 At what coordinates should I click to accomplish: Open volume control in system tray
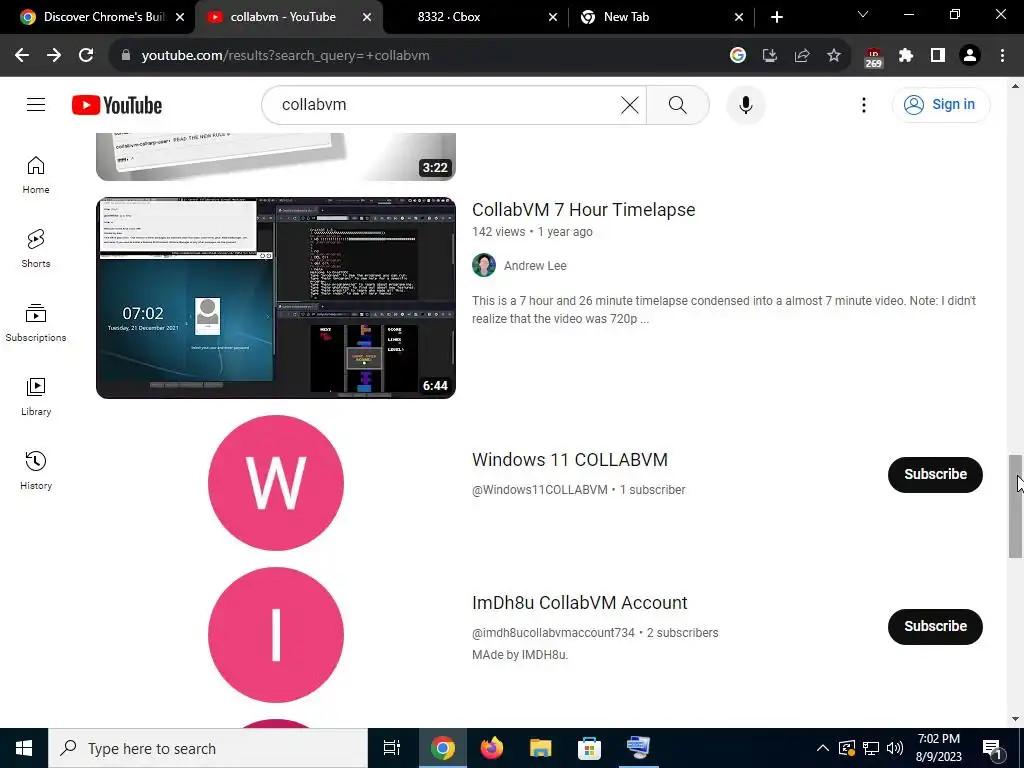pyautogui.click(x=895, y=748)
